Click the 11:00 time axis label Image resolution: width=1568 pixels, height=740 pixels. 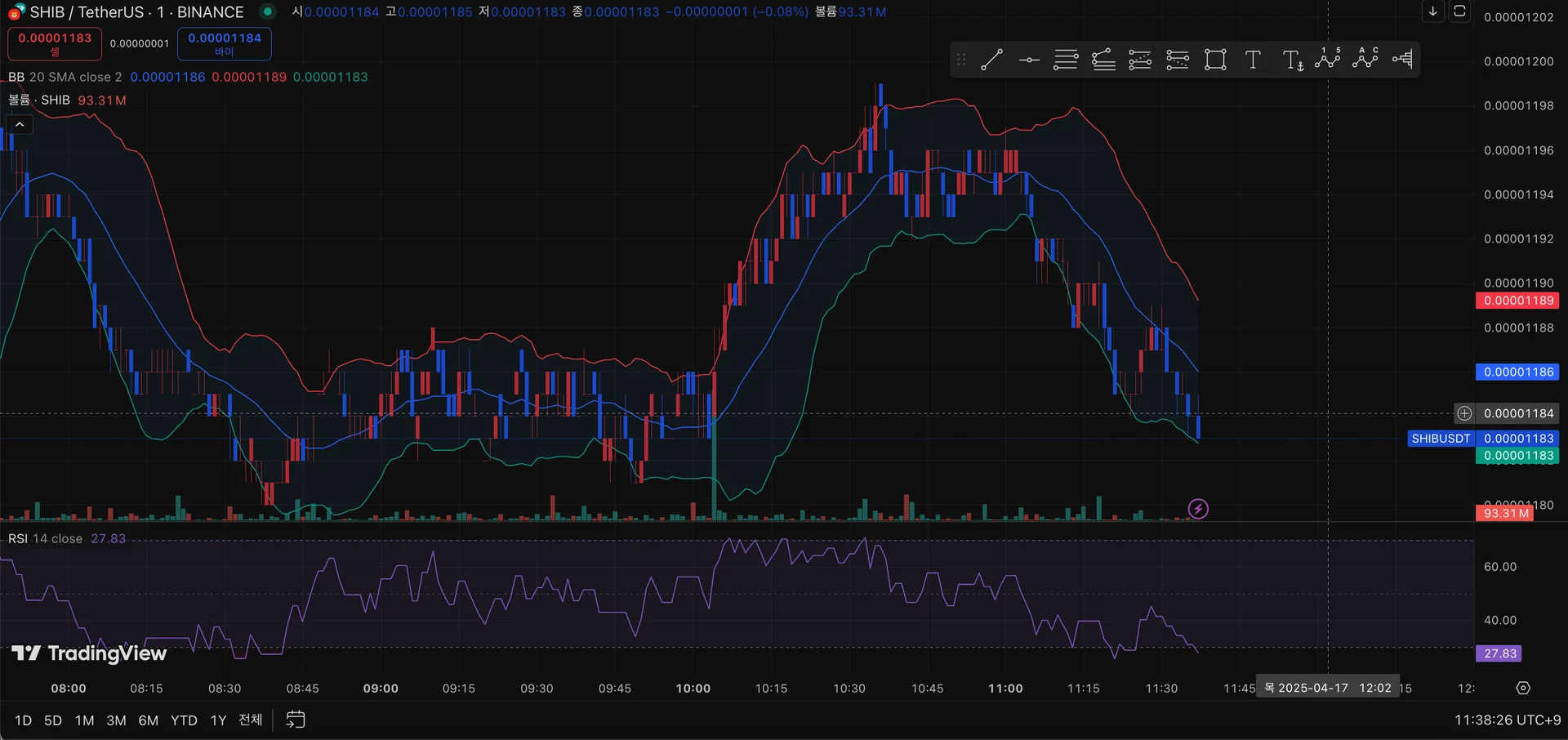pyautogui.click(x=1005, y=689)
